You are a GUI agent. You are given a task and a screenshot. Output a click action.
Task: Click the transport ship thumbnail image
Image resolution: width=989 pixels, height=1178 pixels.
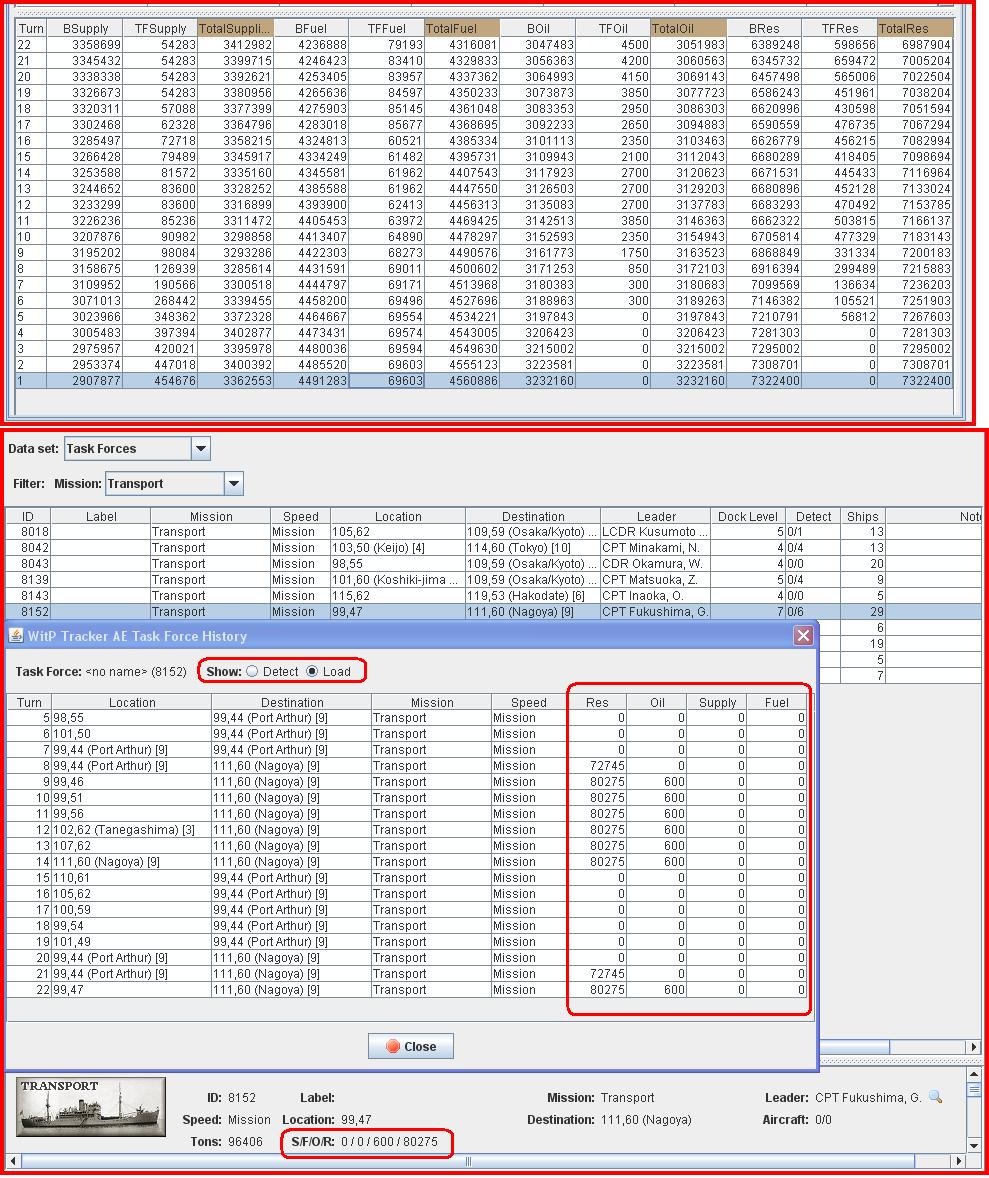tap(92, 1107)
